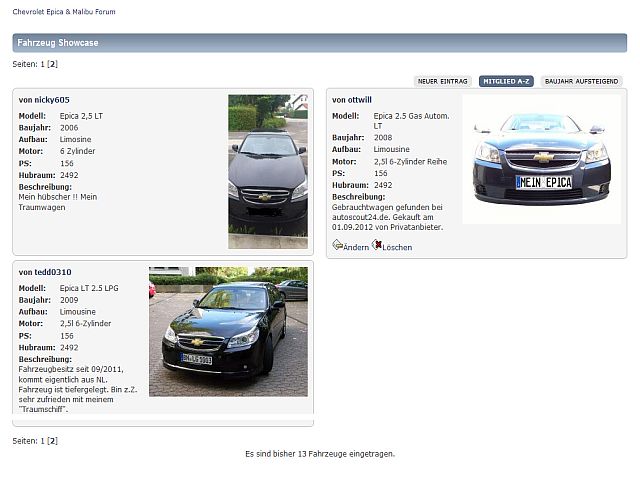The height and width of the screenshot is (480, 640).
Task: Click the heading von tedd0310
Action: [45, 272]
